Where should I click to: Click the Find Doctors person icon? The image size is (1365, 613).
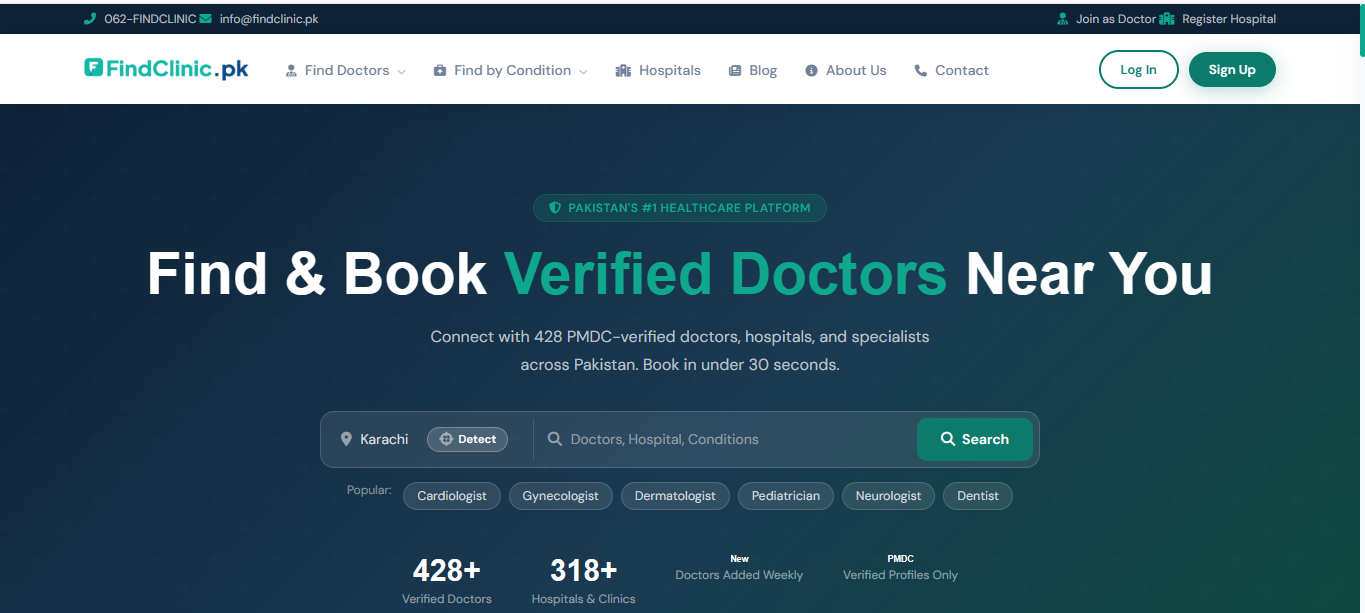click(x=291, y=71)
